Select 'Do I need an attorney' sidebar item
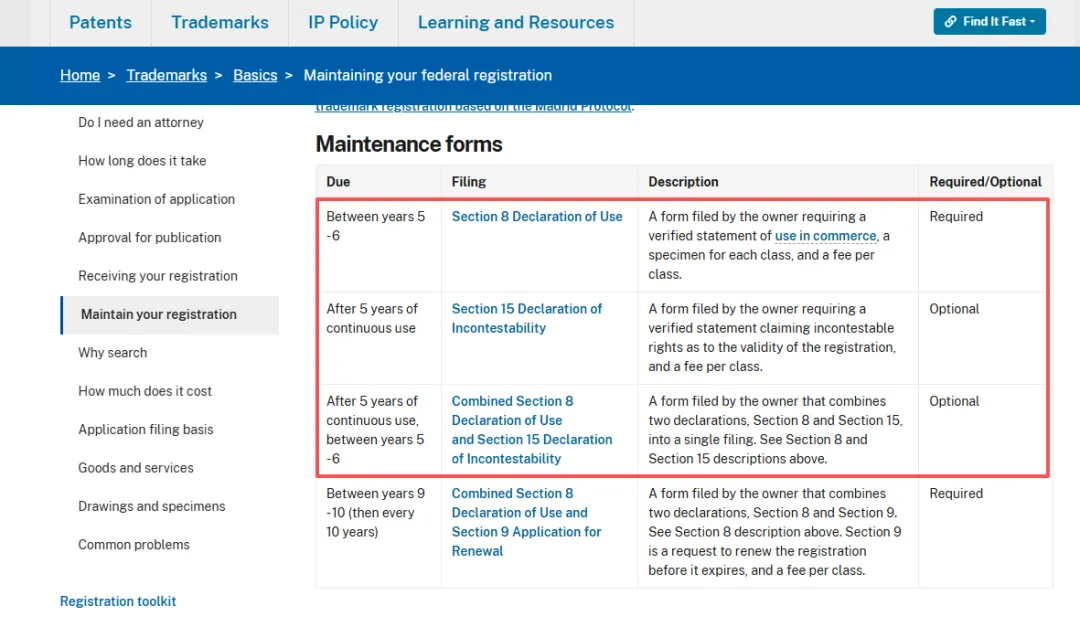 tap(141, 122)
